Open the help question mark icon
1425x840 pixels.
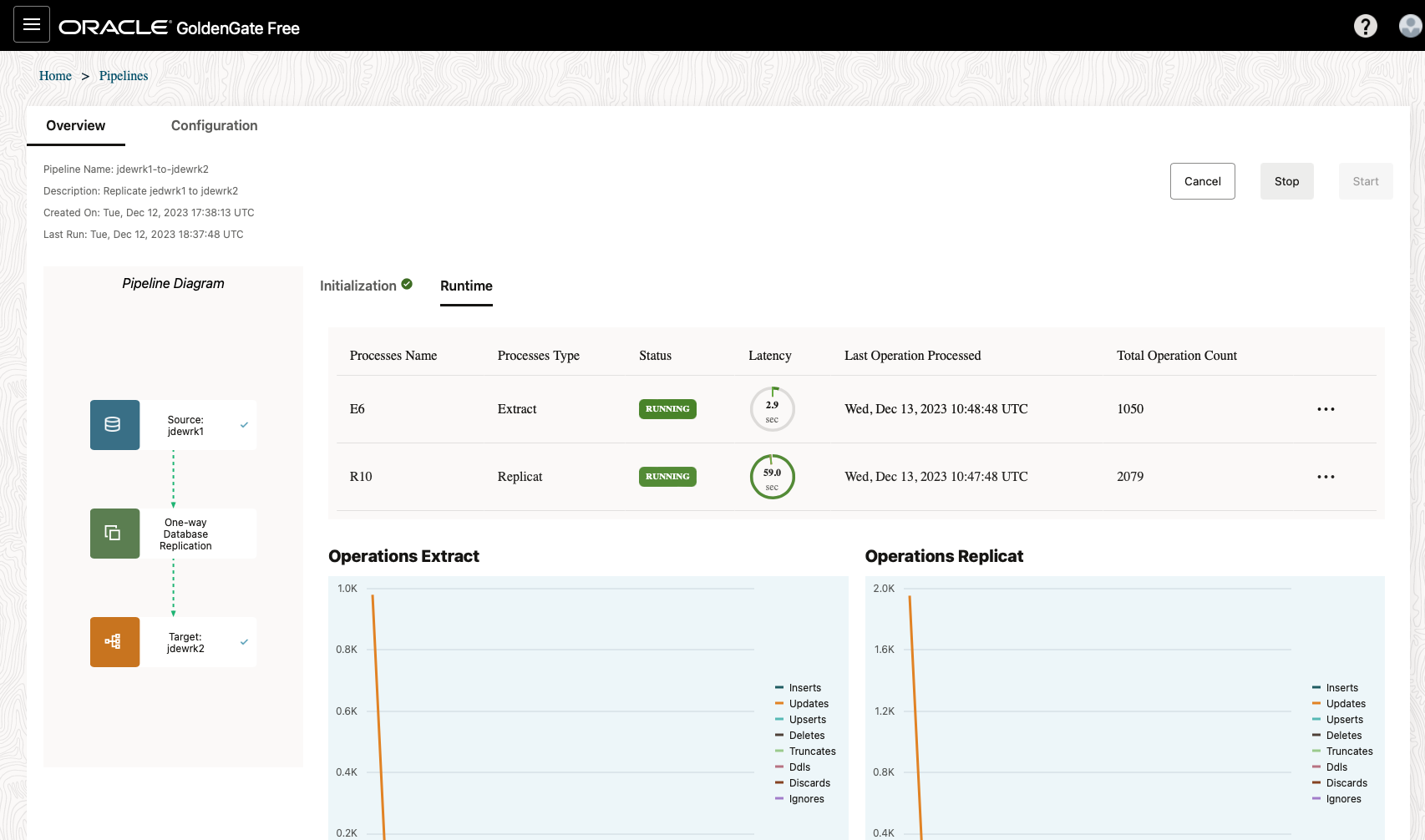pyautogui.click(x=1365, y=26)
